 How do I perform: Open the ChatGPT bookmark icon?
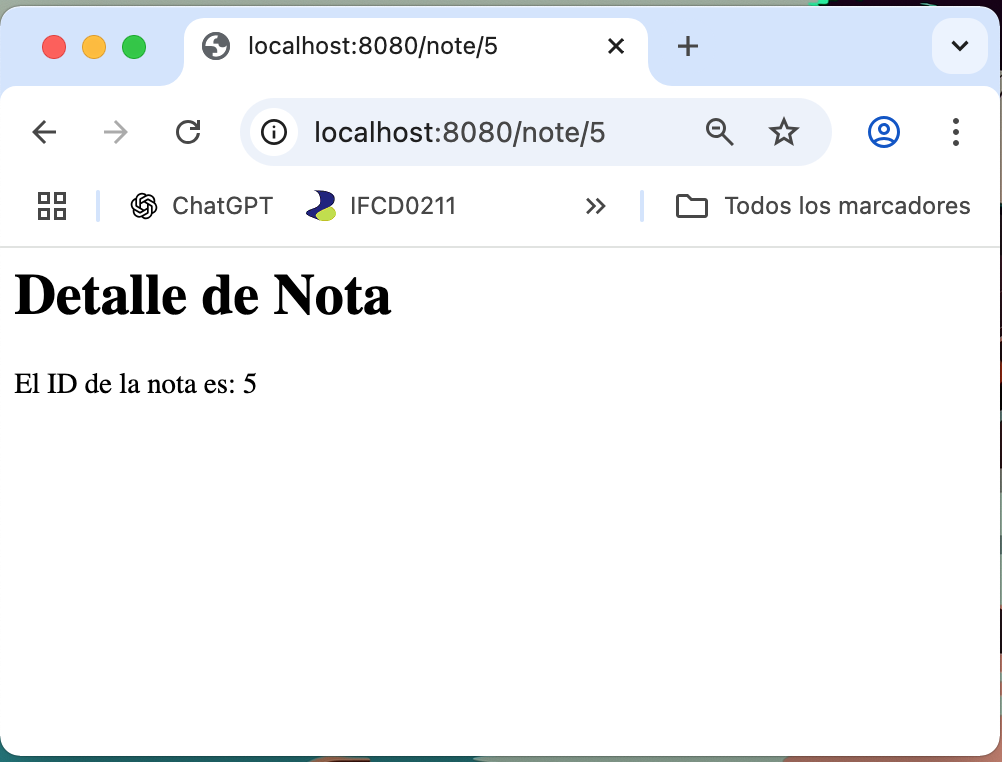pyautogui.click(x=143, y=206)
